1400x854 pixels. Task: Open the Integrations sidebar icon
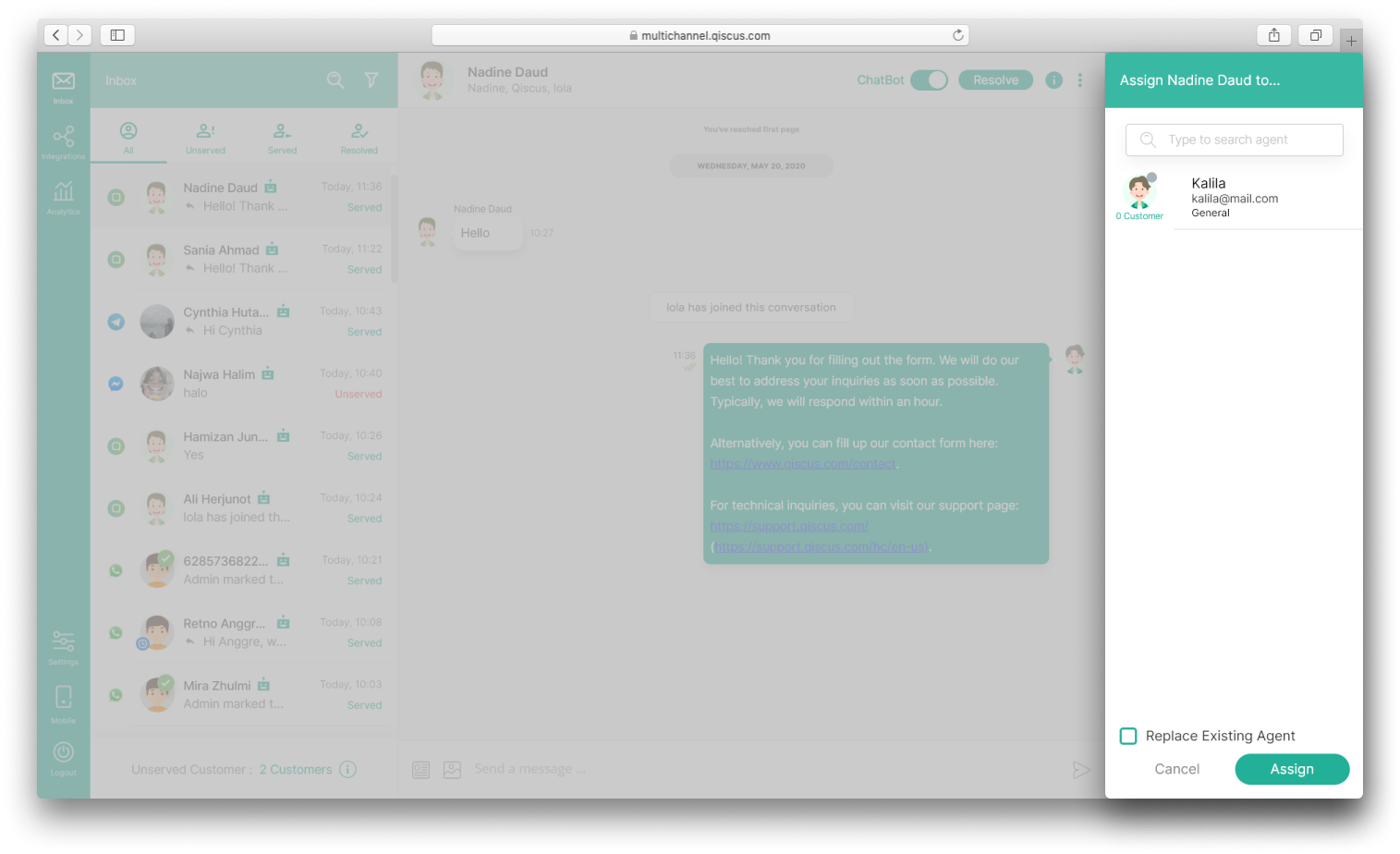(63, 142)
